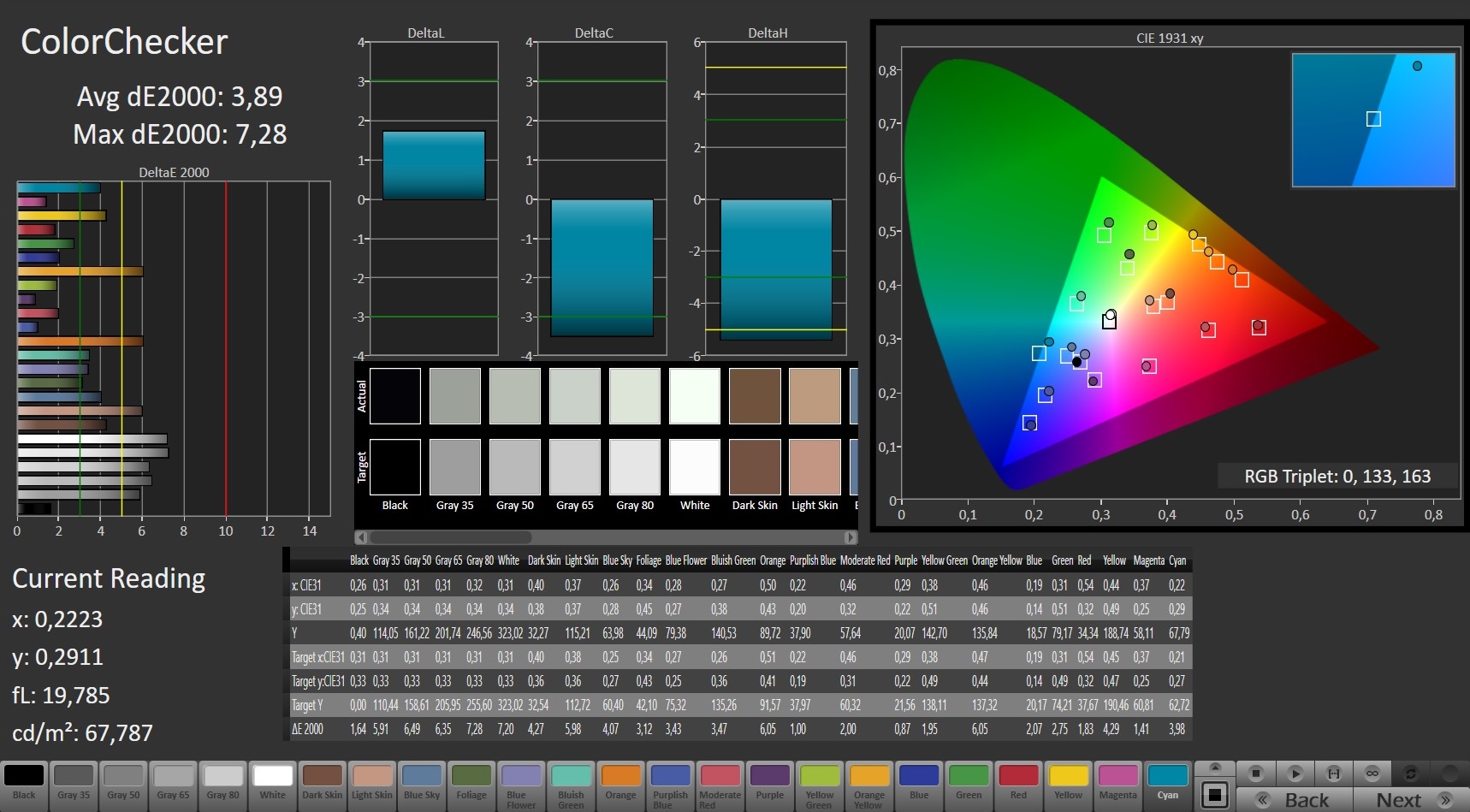
Task: Click the refresh/sync arrows icon
Action: coord(1411,773)
